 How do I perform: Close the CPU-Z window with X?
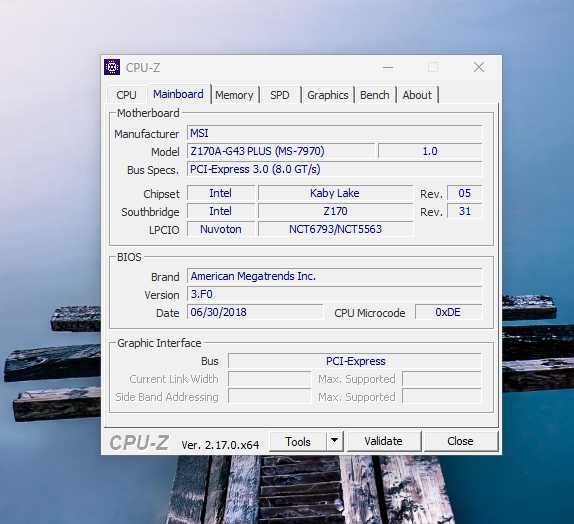coord(479,67)
